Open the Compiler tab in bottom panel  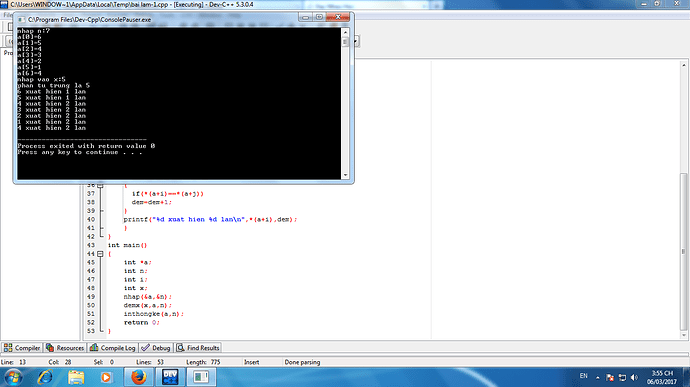click(x=22, y=348)
